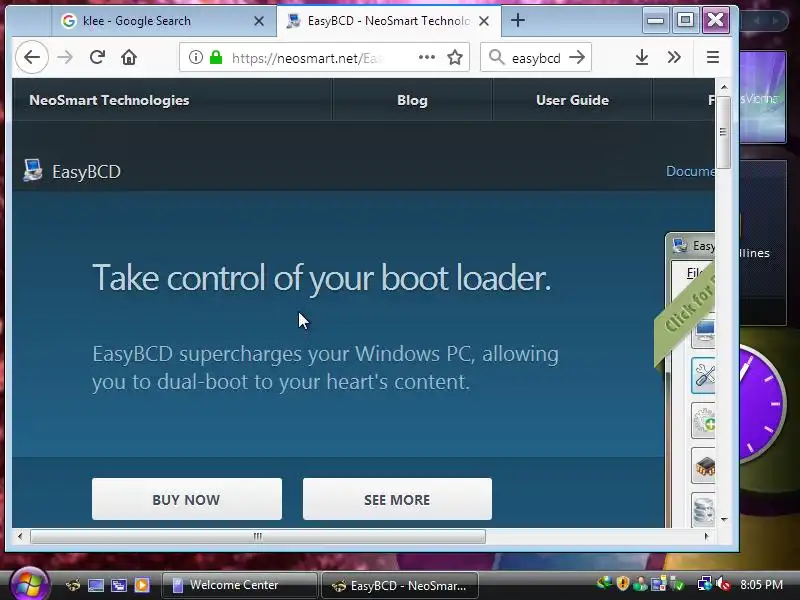Click the gear add-entry icon in preview
The width and height of the screenshot is (800, 600).
pyautogui.click(x=704, y=420)
